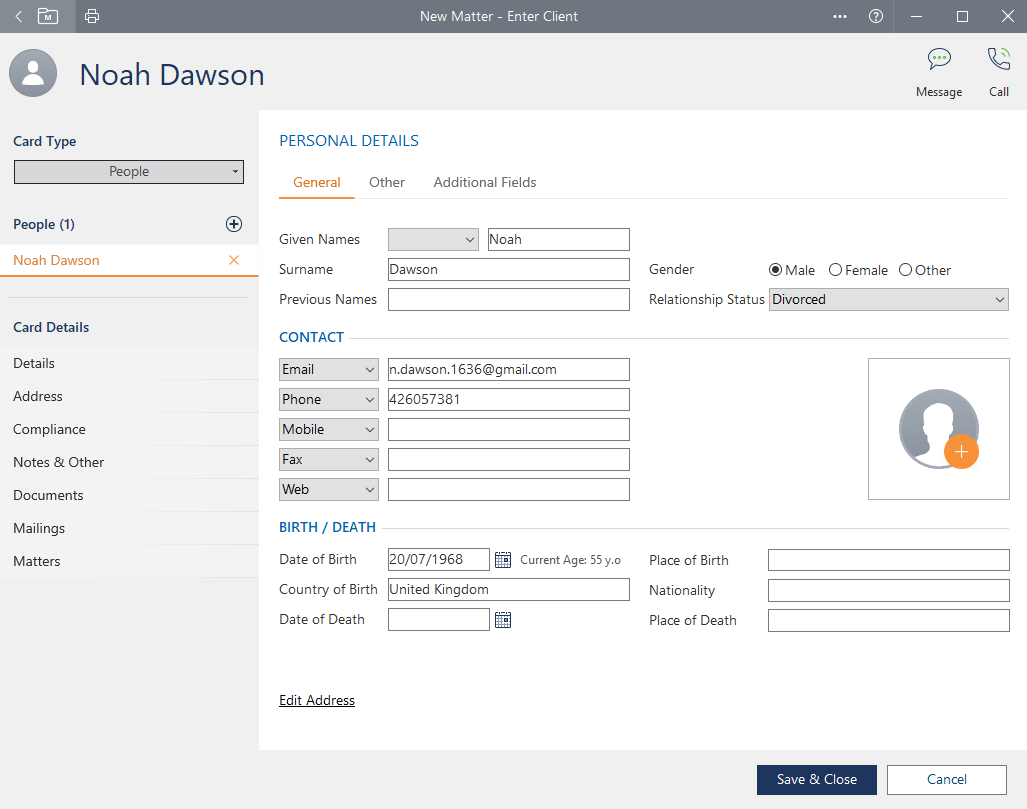Remove Noah Dawson with the X icon
Image resolution: width=1027 pixels, height=809 pixels.
(234, 260)
